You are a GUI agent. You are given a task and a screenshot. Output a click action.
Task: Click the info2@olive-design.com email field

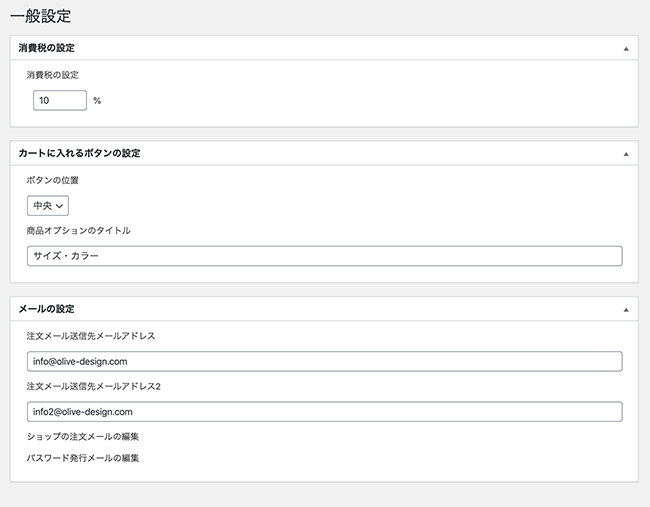tap(325, 412)
